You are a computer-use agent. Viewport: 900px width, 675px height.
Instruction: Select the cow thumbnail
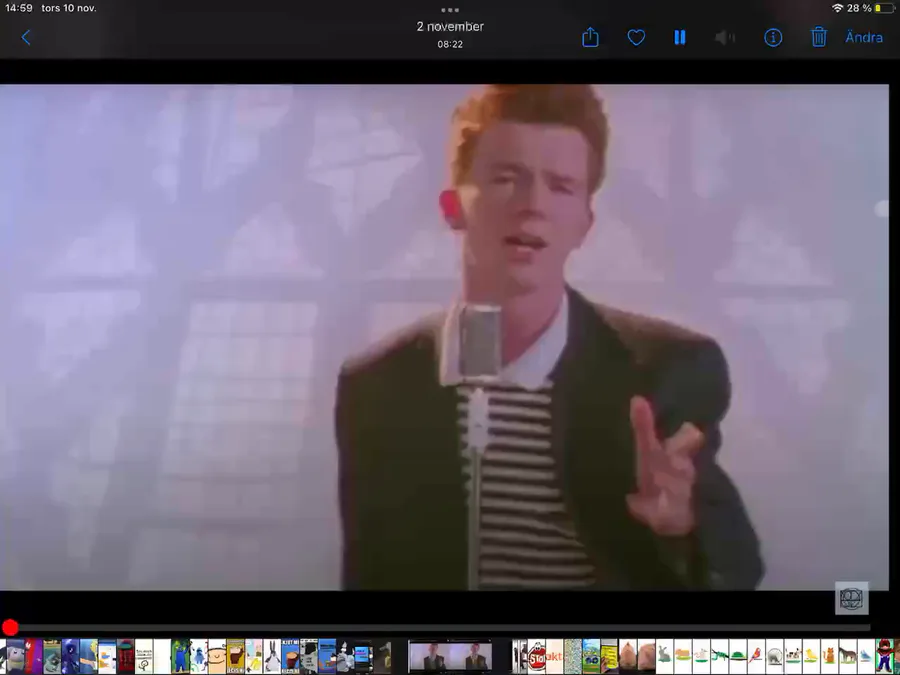point(793,656)
